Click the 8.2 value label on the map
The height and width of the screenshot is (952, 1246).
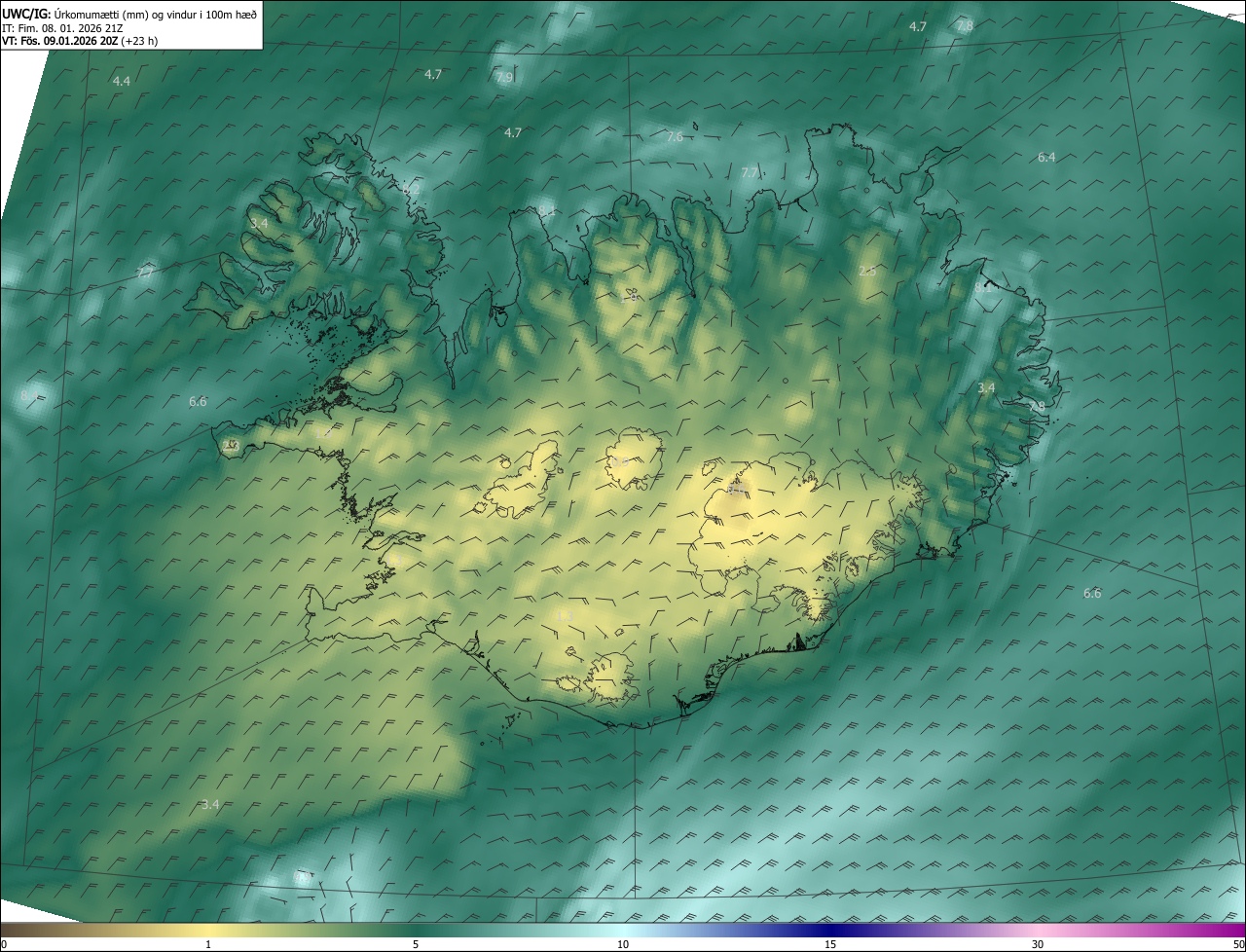(412, 190)
